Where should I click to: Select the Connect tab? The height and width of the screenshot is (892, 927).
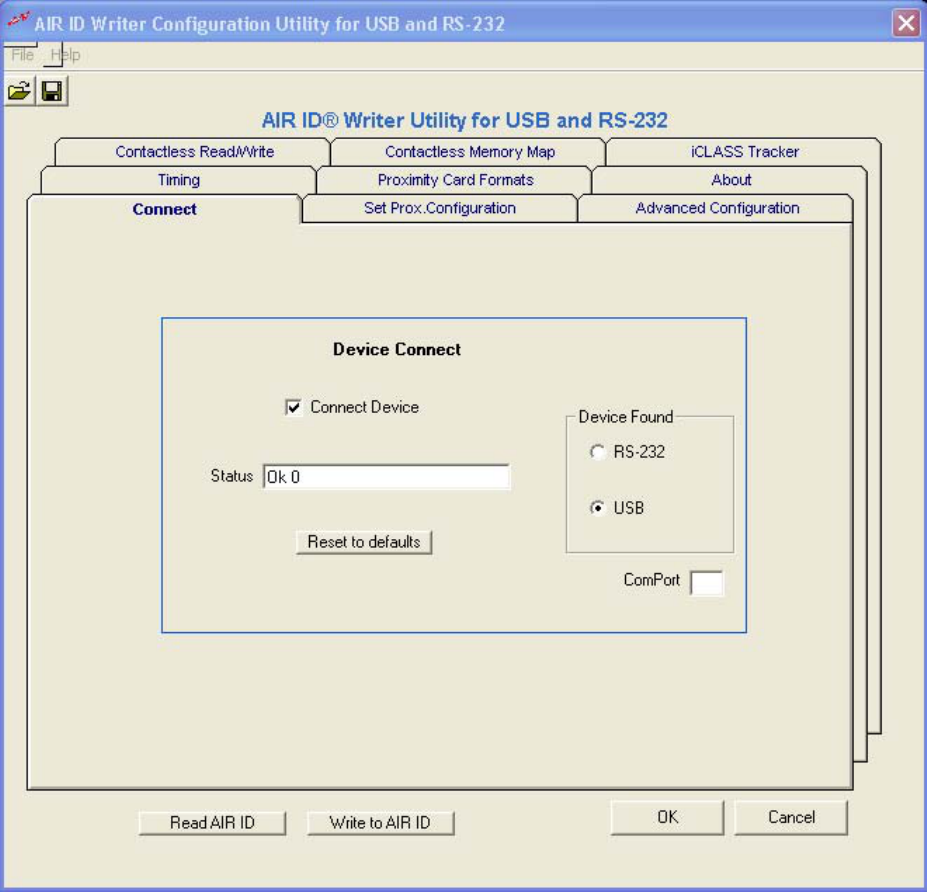[164, 209]
